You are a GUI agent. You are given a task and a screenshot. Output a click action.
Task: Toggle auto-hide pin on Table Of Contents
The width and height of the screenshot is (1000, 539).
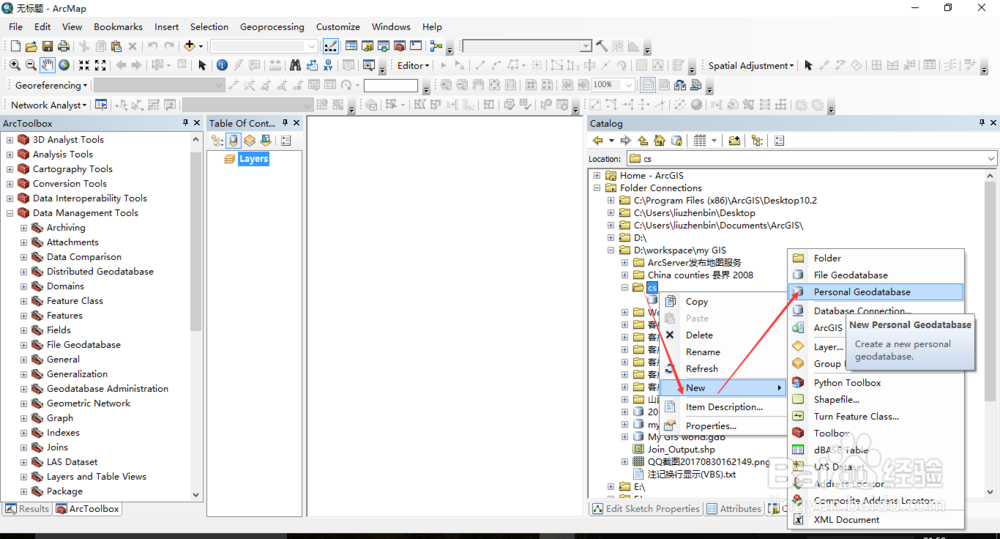pos(285,122)
